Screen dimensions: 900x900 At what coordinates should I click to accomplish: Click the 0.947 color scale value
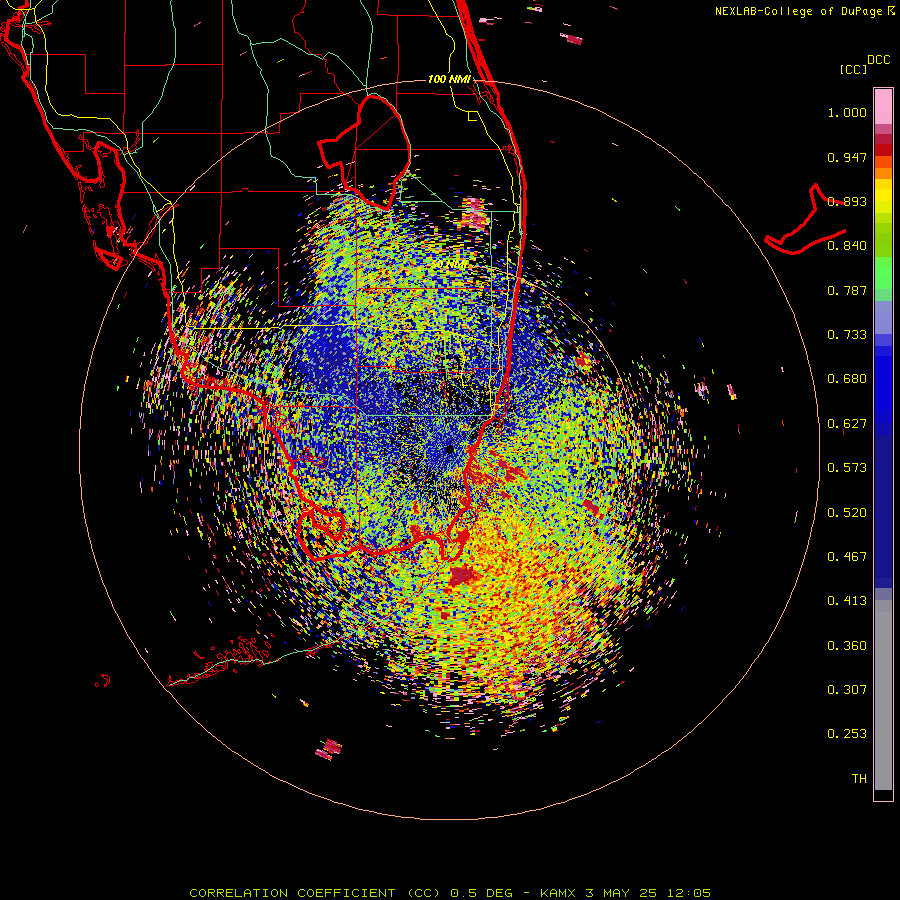pos(847,157)
